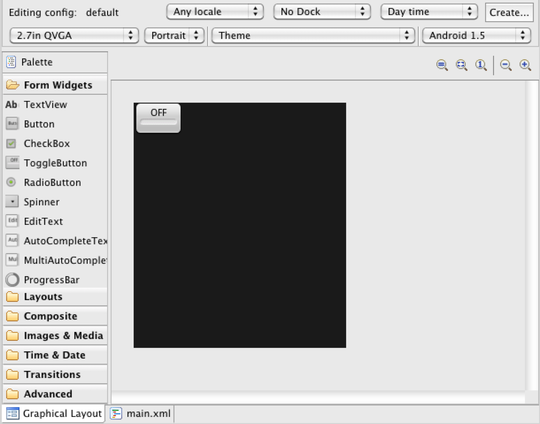This screenshot has width=540, height=424.
Task: Open the Theme dropdown
Action: [313, 35]
